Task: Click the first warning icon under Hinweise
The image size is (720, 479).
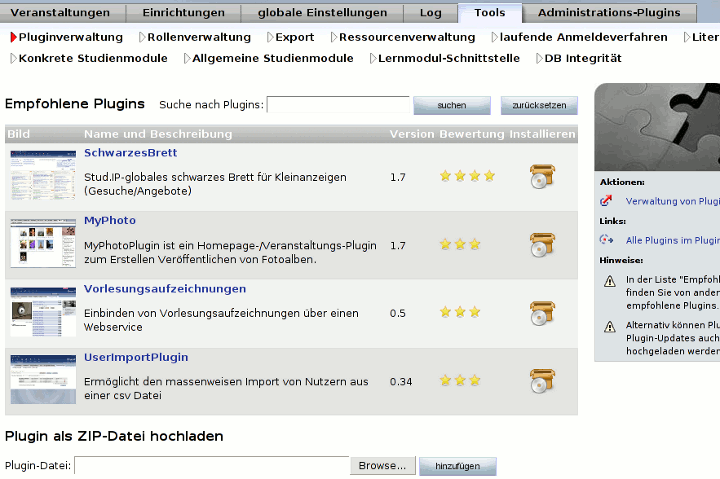Action: click(x=609, y=282)
